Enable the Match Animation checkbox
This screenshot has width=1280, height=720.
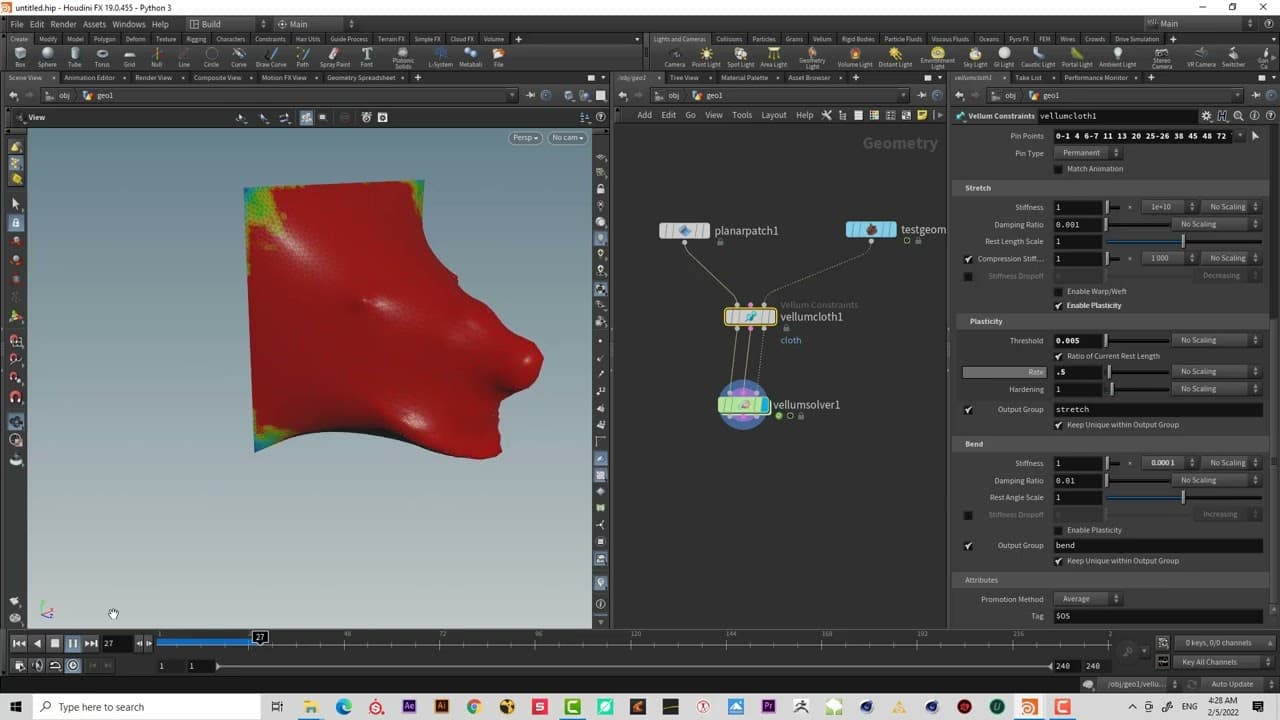tap(1059, 169)
